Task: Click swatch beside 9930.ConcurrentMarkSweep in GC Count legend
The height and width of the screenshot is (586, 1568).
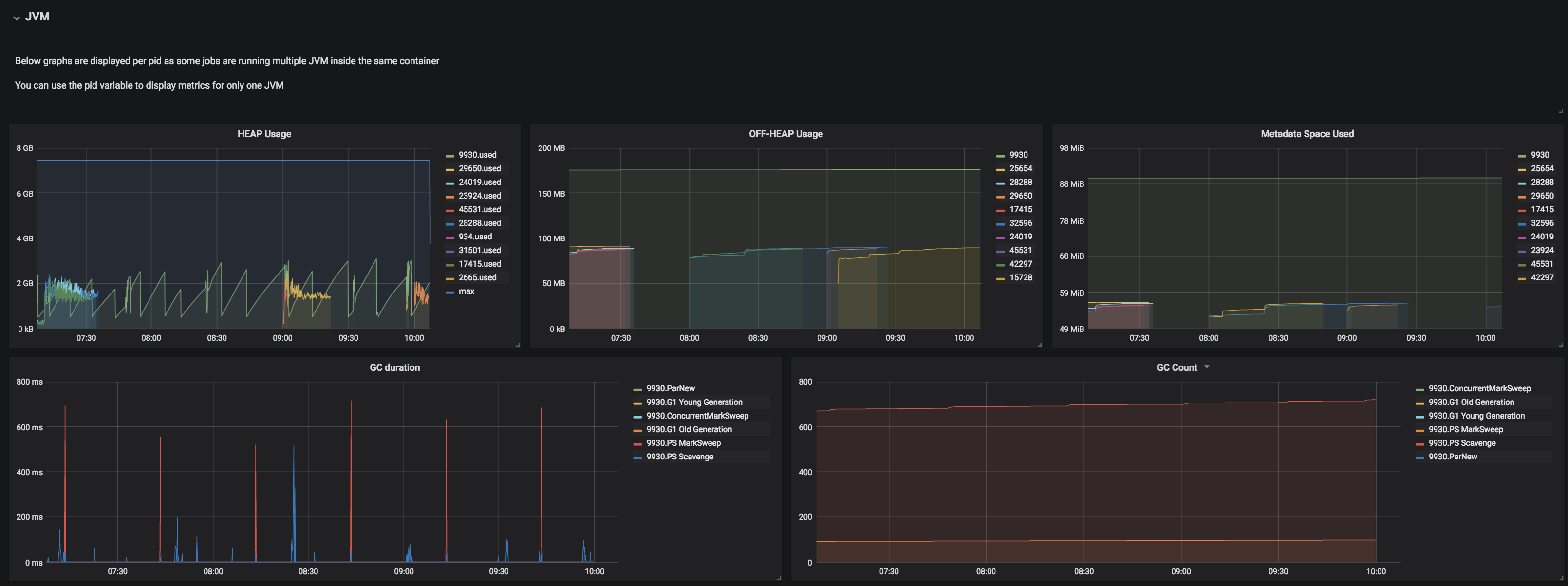Action: point(1419,389)
